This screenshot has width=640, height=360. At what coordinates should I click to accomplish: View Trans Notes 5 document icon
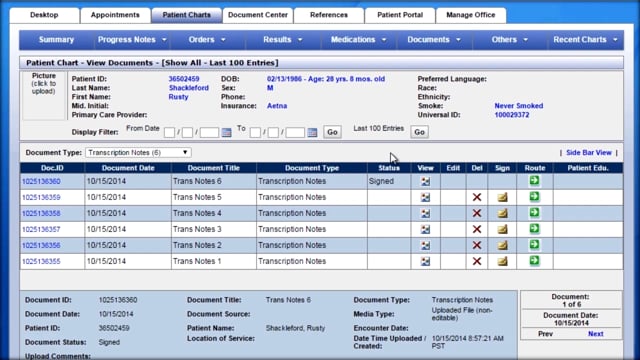click(425, 197)
